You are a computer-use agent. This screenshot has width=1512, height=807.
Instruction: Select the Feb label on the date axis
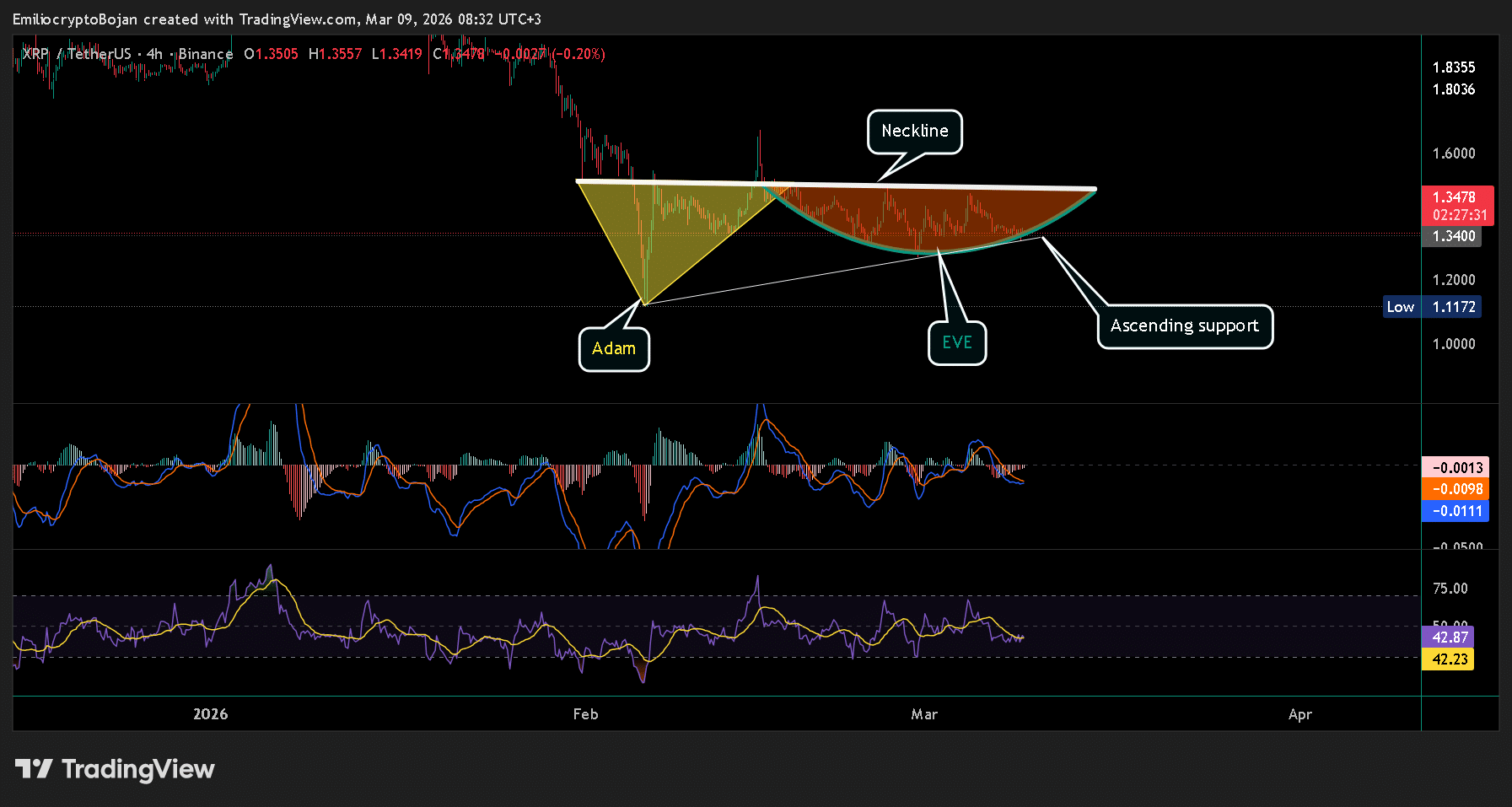585,713
